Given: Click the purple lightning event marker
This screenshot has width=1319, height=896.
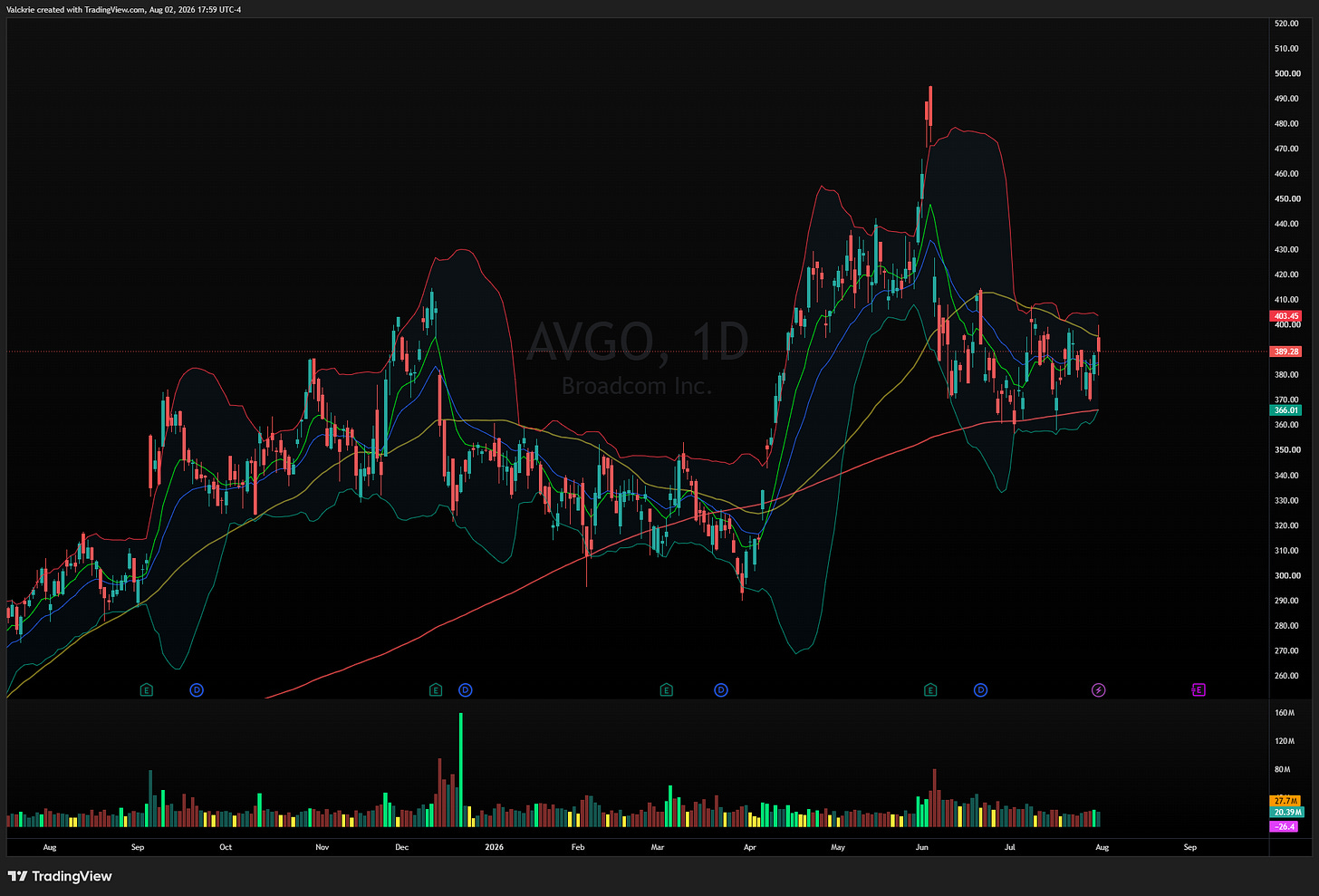Looking at the screenshot, I should pyautogui.click(x=1098, y=690).
